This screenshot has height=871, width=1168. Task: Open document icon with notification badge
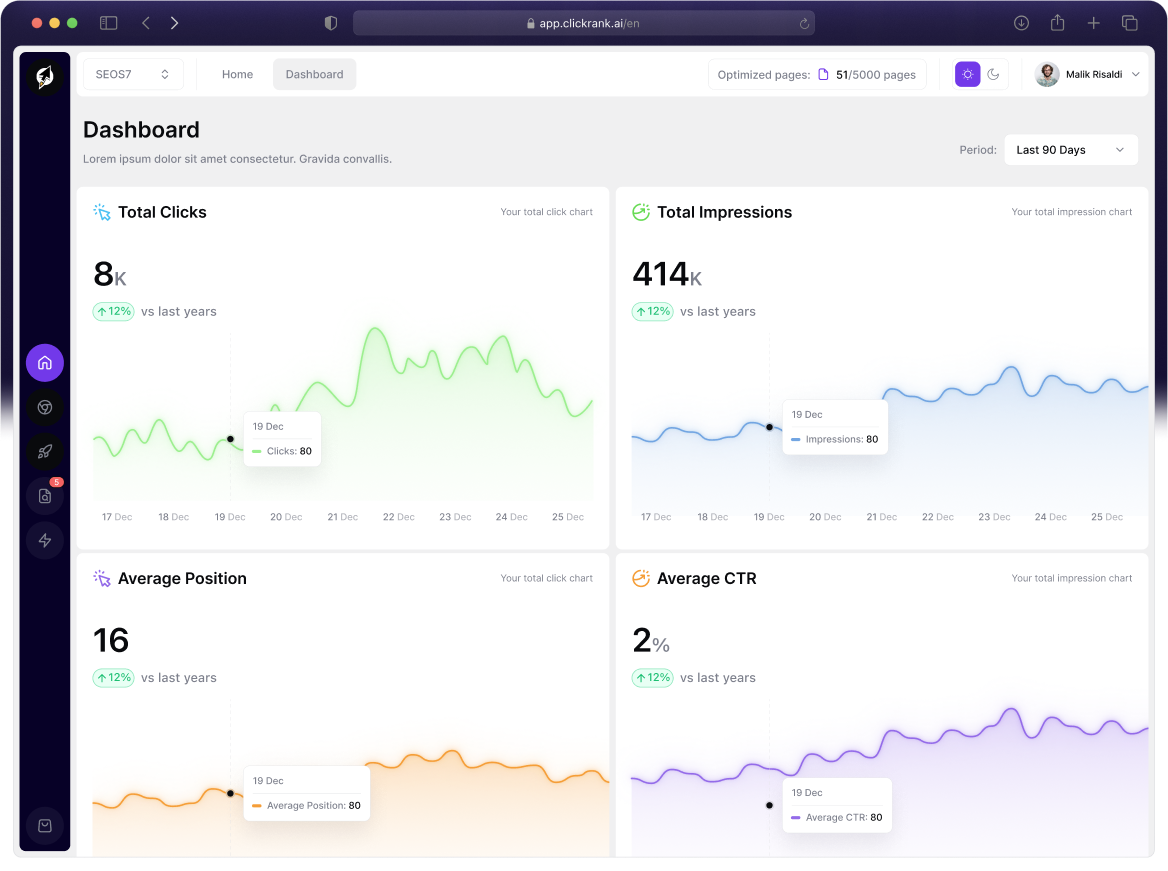(45, 496)
